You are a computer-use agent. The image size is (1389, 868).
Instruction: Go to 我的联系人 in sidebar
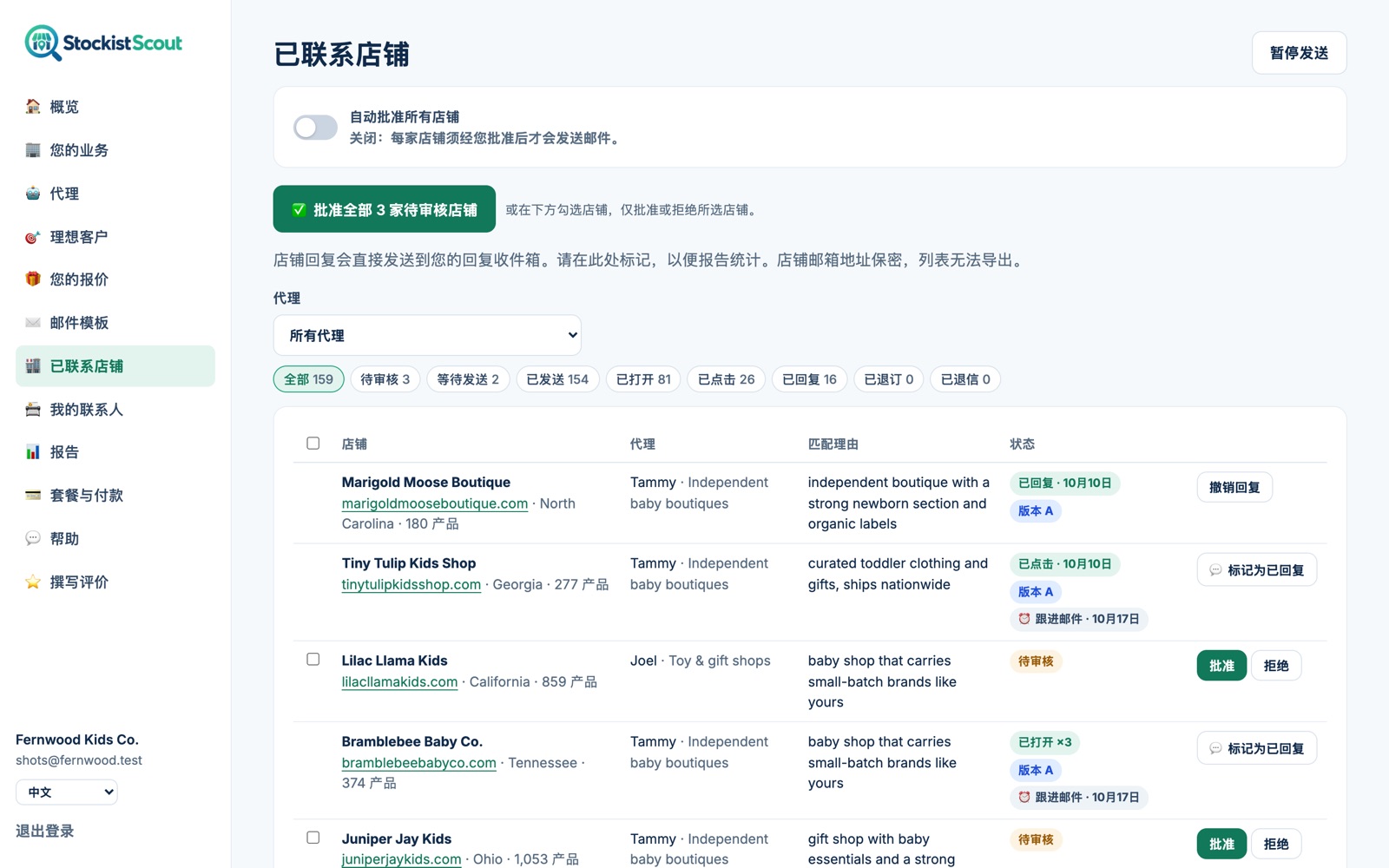(115, 410)
